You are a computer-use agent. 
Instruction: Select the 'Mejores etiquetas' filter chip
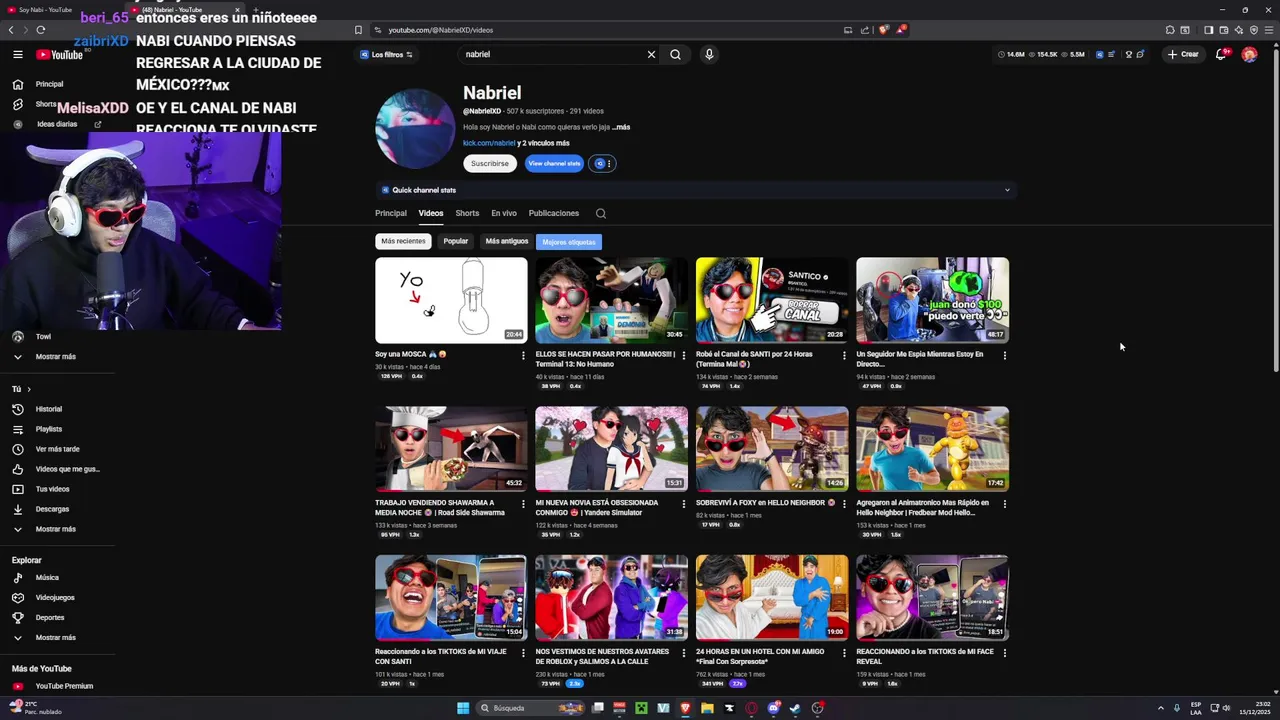point(569,242)
